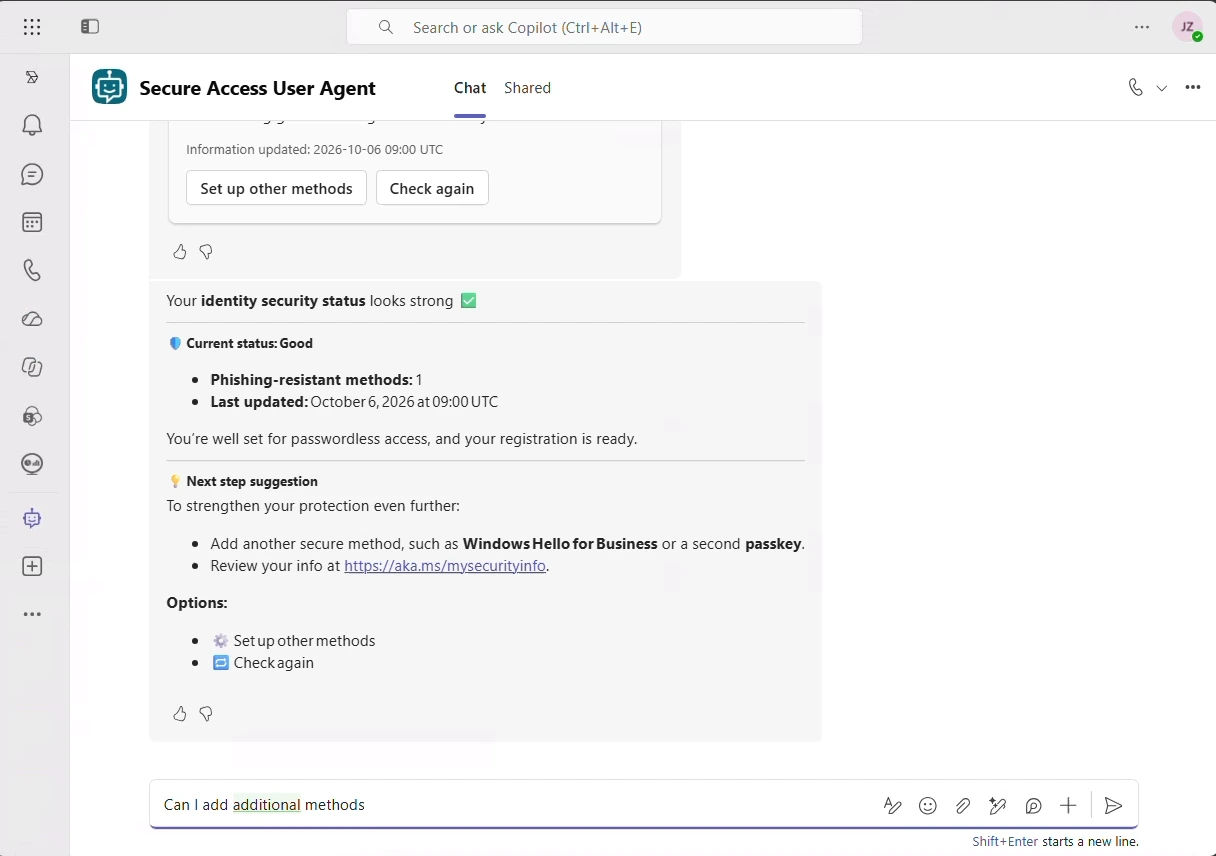Open chat header more options ellipsis
The width and height of the screenshot is (1216, 856).
[x=1192, y=87]
